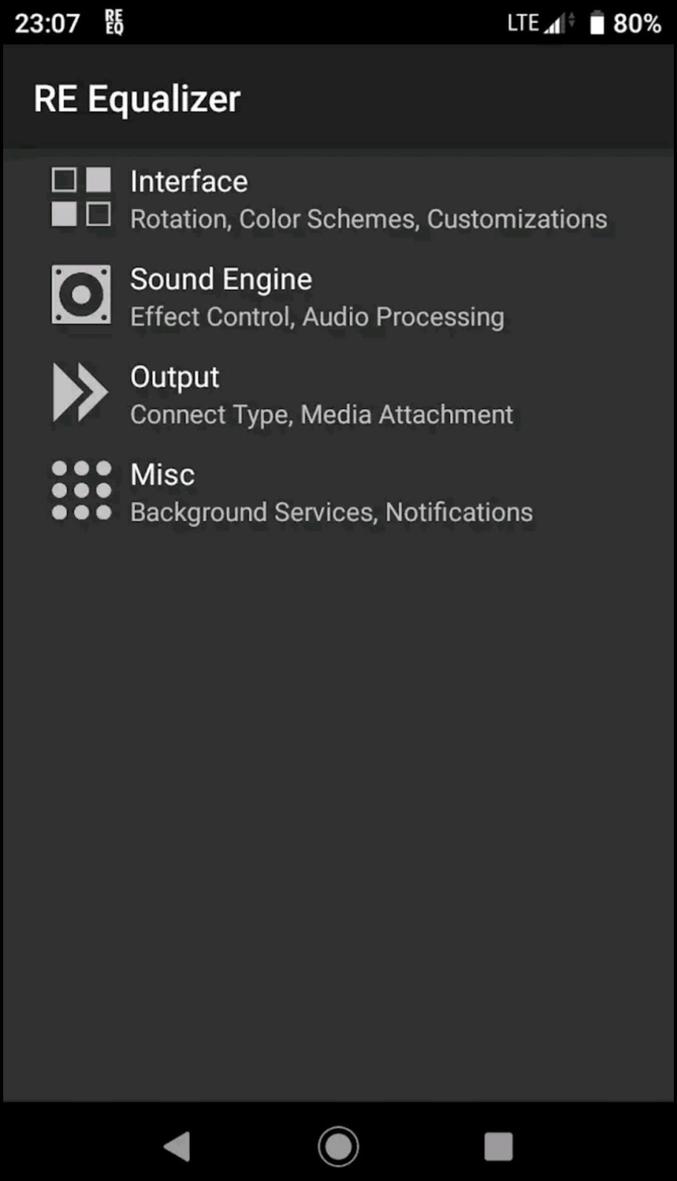This screenshot has width=677, height=1181.
Task: Open Rotation and Color Schemes settings
Action: [x=368, y=218]
